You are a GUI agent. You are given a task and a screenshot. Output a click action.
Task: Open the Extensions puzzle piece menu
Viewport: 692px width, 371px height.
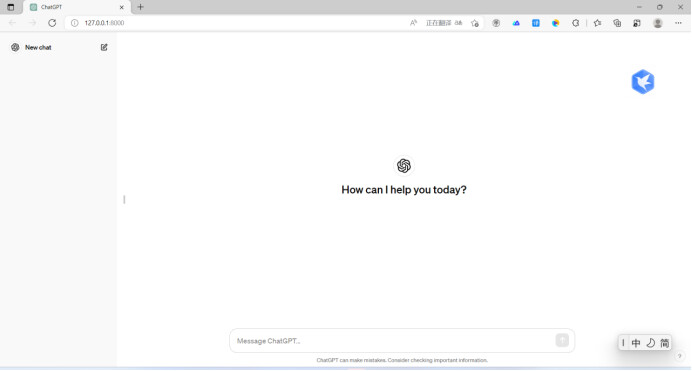pyautogui.click(x=575, y=23)
